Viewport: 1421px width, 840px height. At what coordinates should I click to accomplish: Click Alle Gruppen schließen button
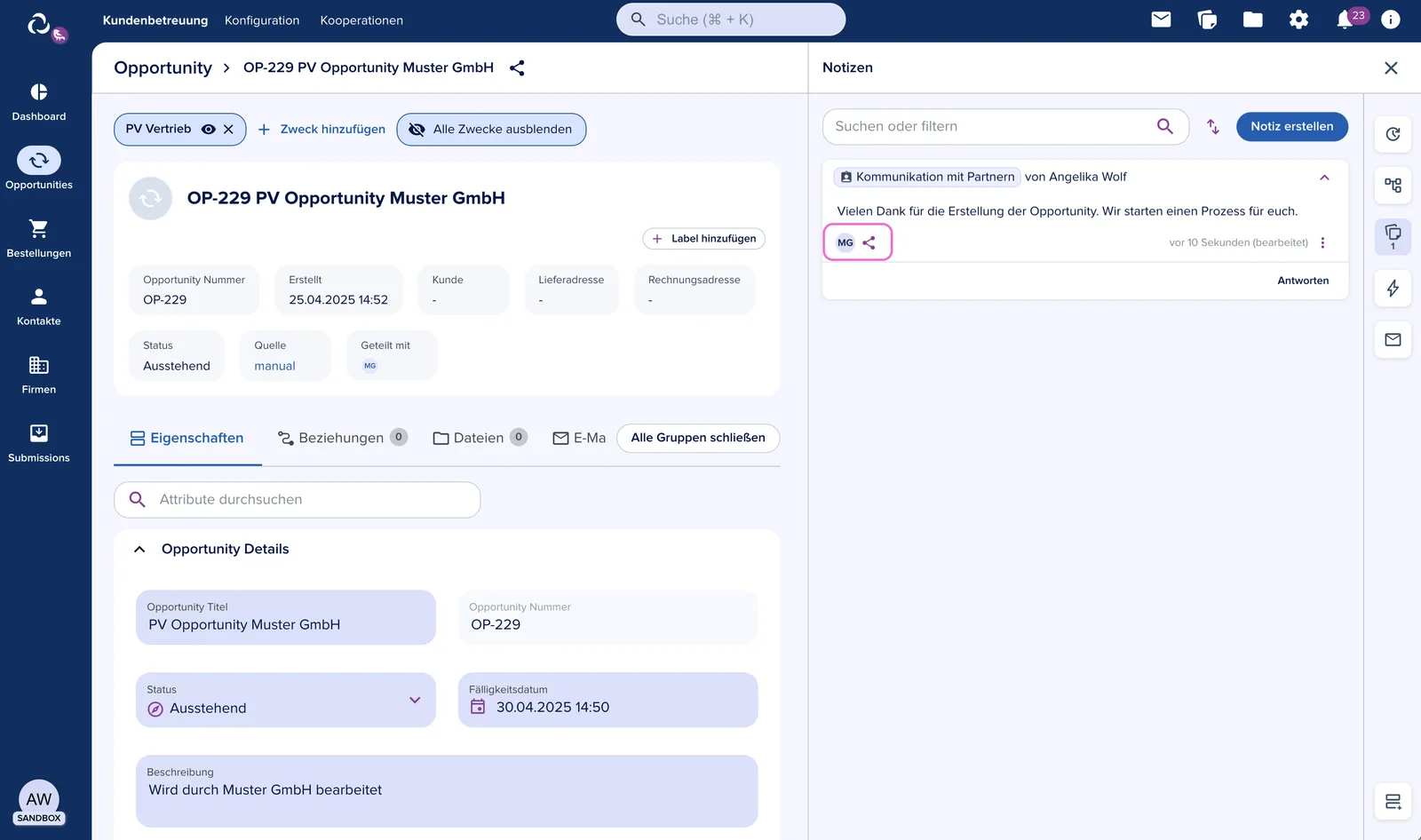(698, 438)
